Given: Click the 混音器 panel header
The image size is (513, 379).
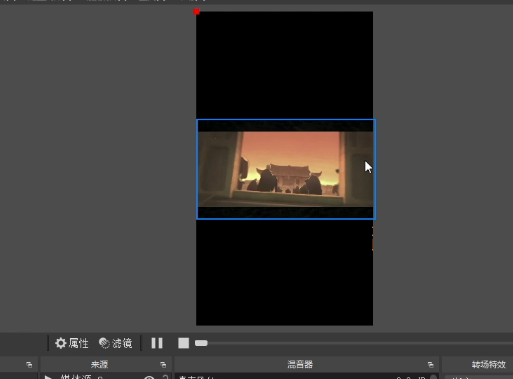Looking at the screenshot, I should (300, 364).
